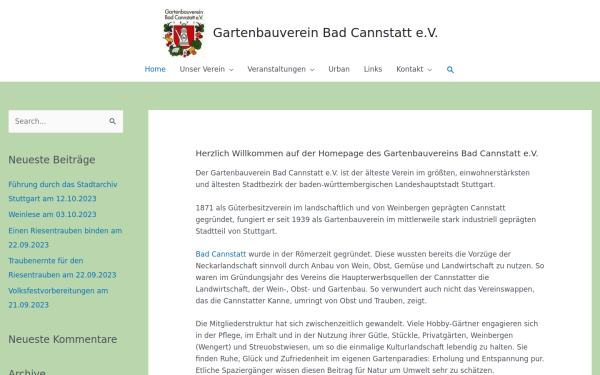Viewport: 600px width, 375px height.
Task: Open post Volksfestvorbereitungen am 21.09.2023
Action: [58, 298]
